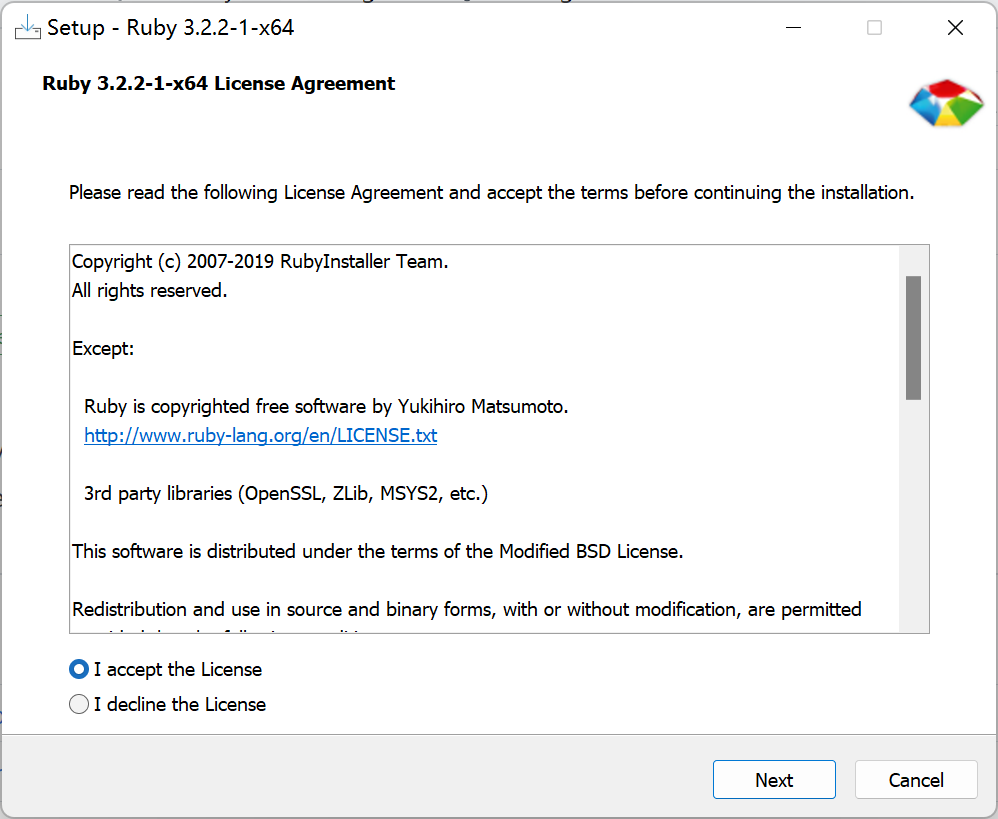Click the greyed-out maximize window button

point(874,28)
